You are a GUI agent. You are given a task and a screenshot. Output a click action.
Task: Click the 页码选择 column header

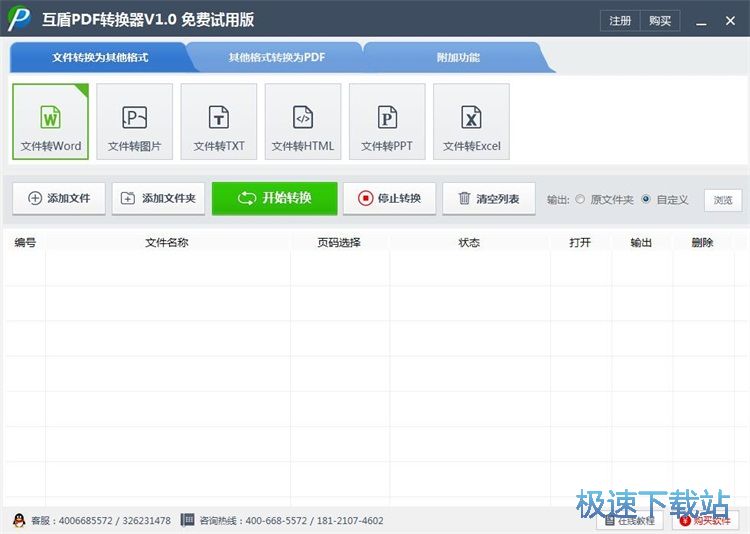(x=339, y=243)
